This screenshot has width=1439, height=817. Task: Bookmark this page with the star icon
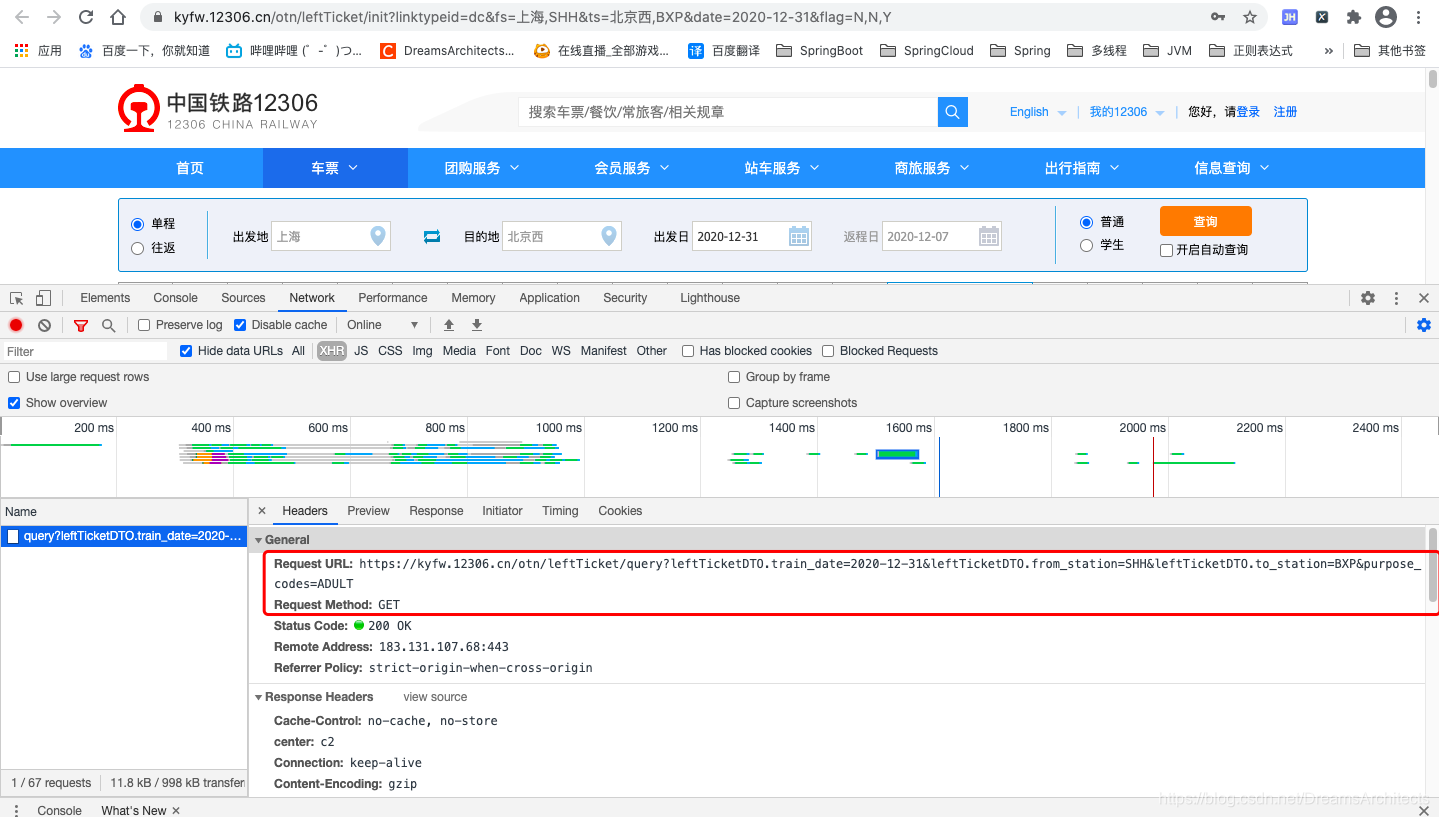click(x=1249, y=17)
